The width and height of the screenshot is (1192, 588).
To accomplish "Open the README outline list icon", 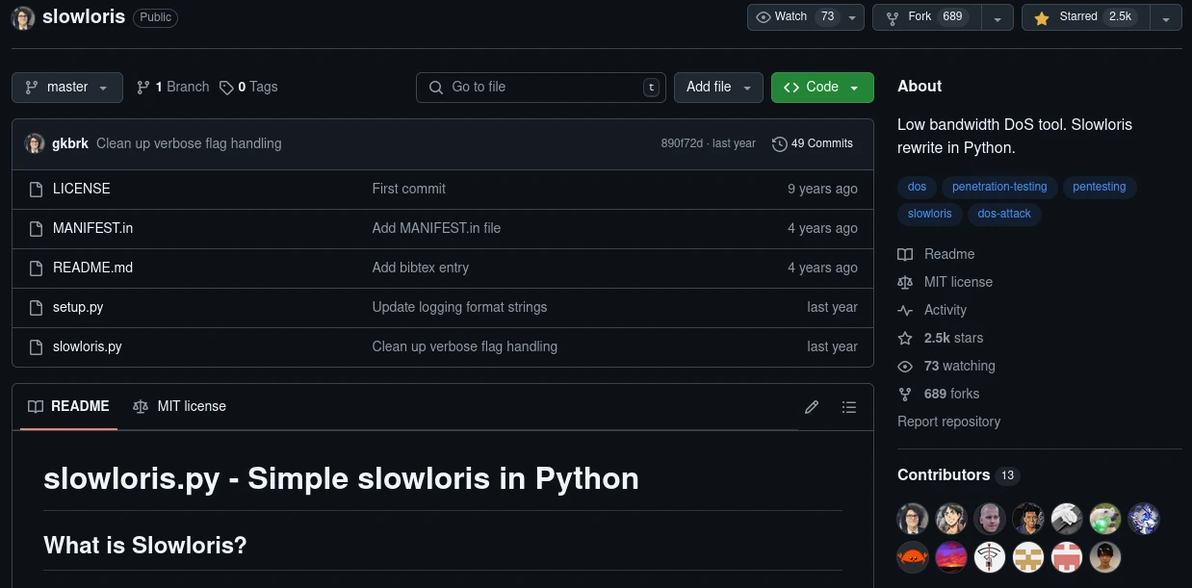I will 849,407.
